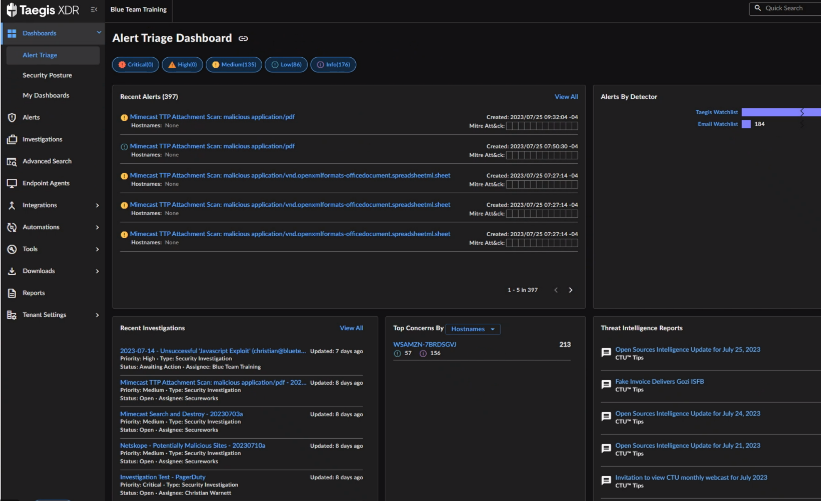Click the Reports document icon in sidebar
Viewport: 821px width, 501px height.
tap(12, 293)
